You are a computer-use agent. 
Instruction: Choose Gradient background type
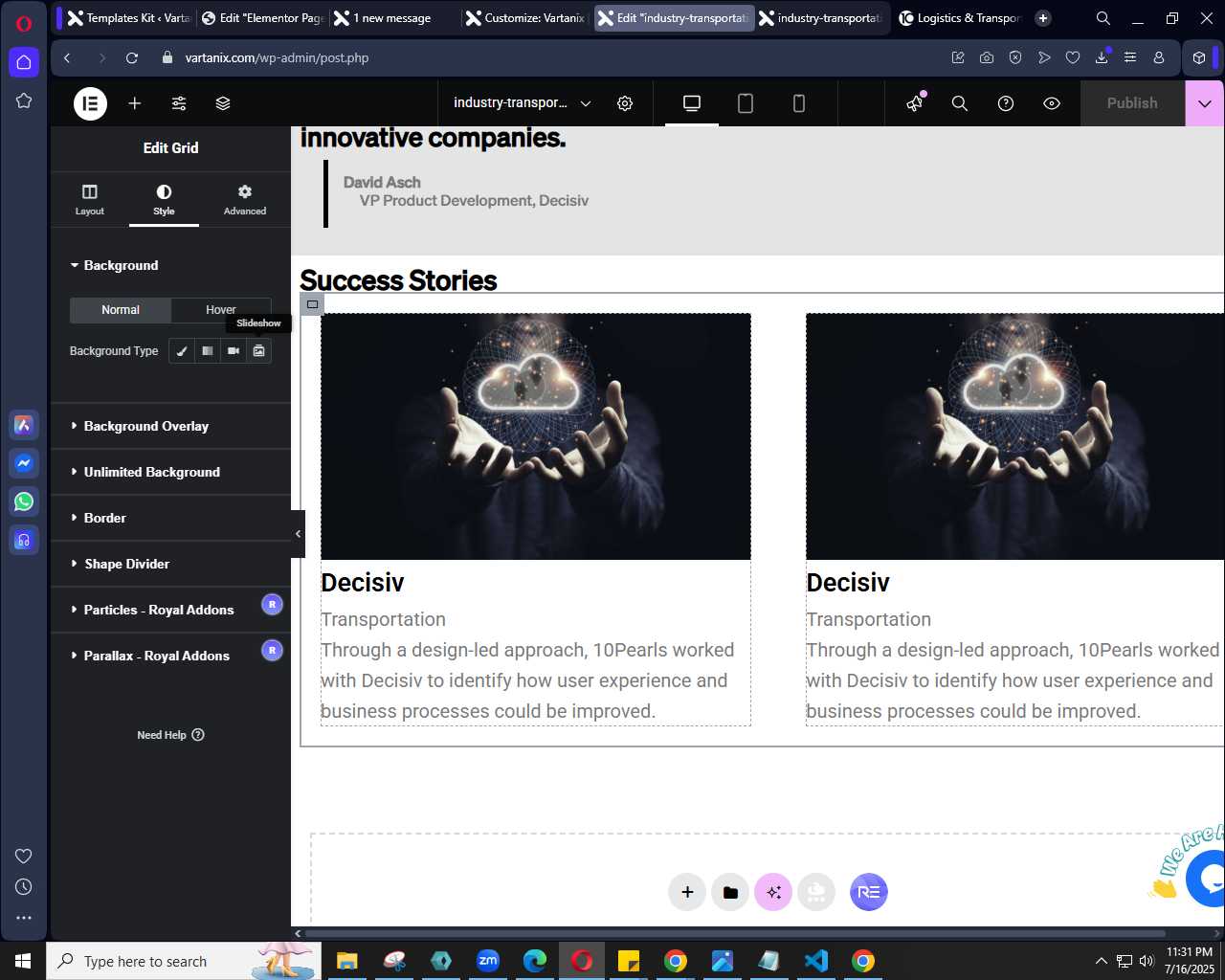[208, 351]
